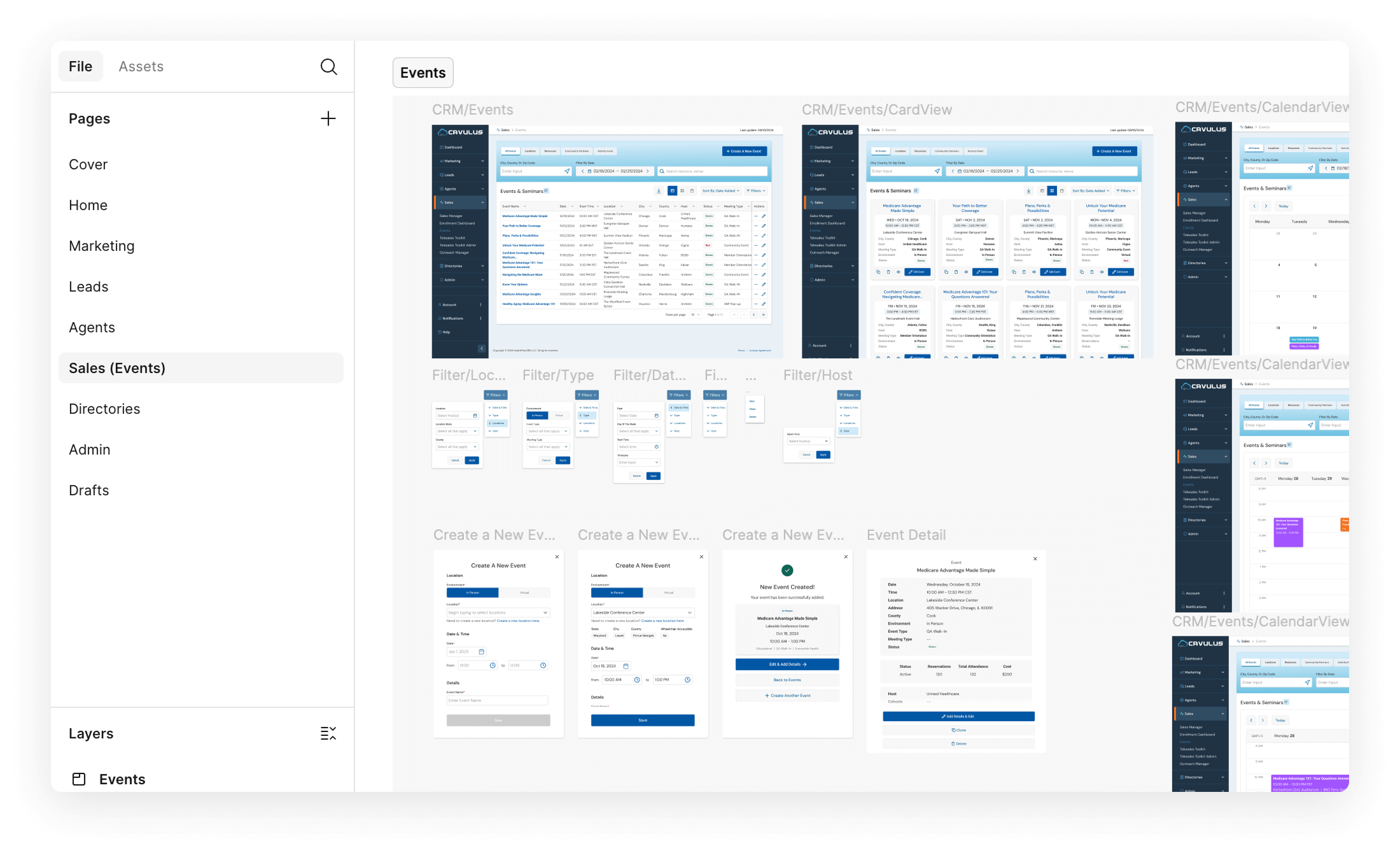The height and width of the screenshot is (853, 1400).
Task: Select the In Person environment toggle
Action: [472, 593]
